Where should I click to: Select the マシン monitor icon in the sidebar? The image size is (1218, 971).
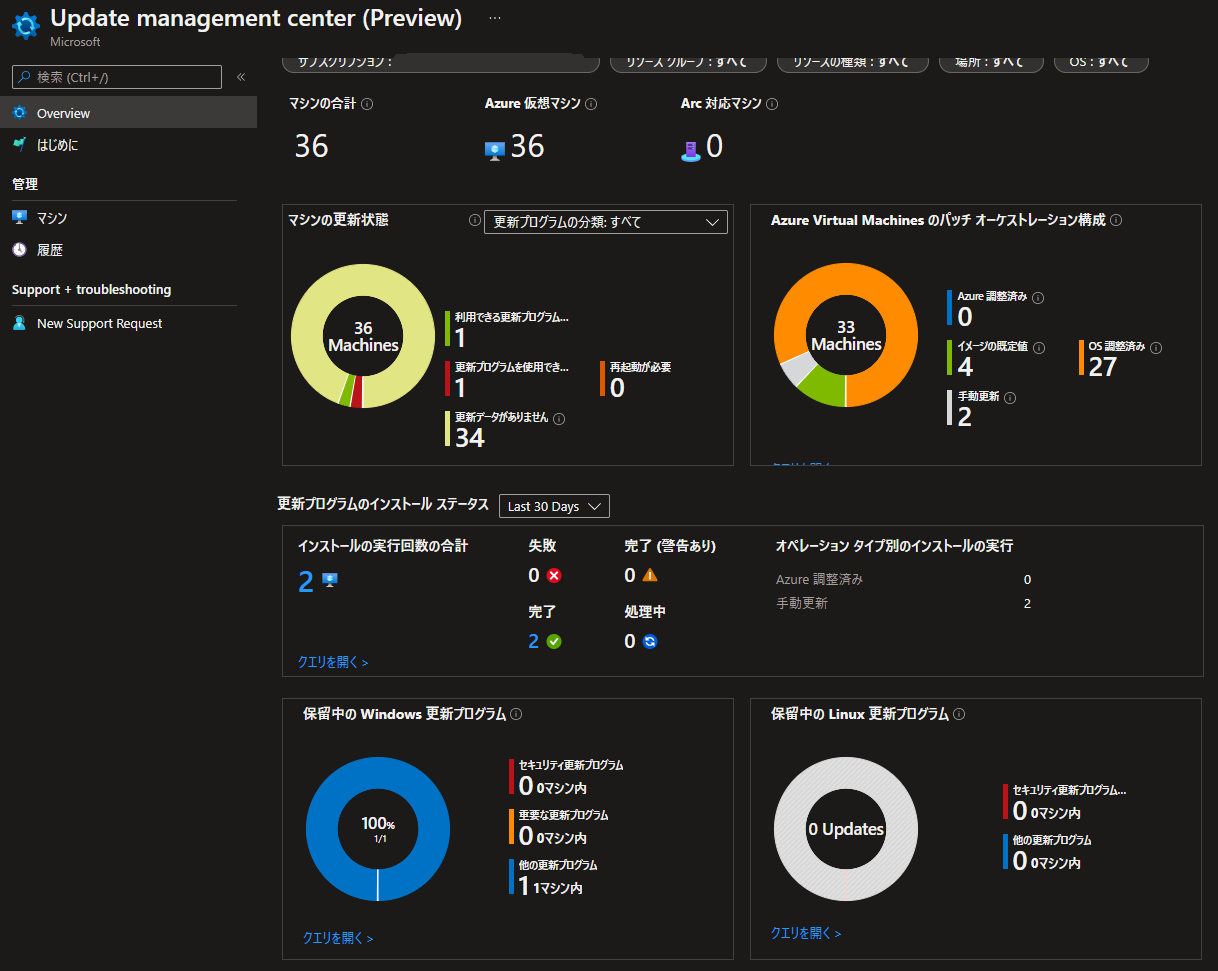(x=21, y=217)
